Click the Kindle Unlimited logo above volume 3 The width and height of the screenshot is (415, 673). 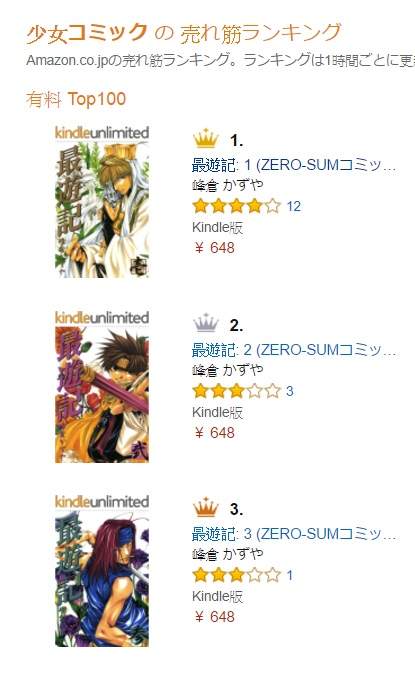point(102,502)
